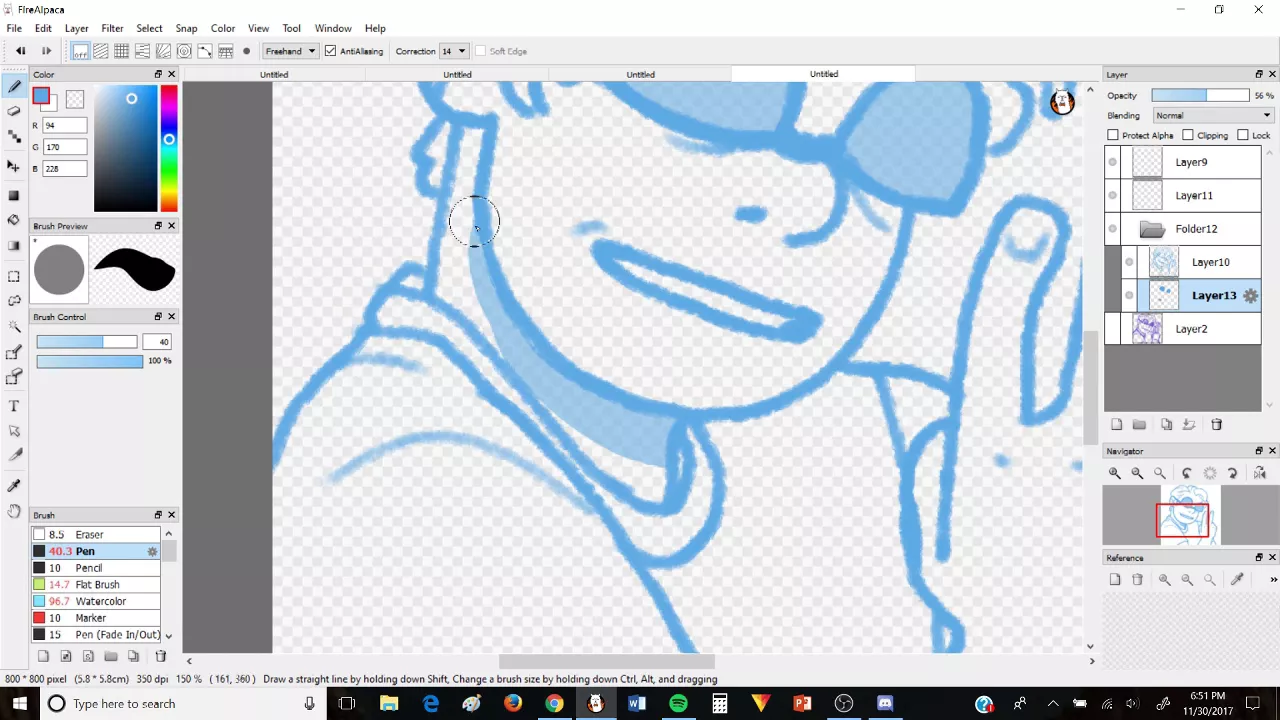Adjust the layer Opacity slider

point(1200,95)
